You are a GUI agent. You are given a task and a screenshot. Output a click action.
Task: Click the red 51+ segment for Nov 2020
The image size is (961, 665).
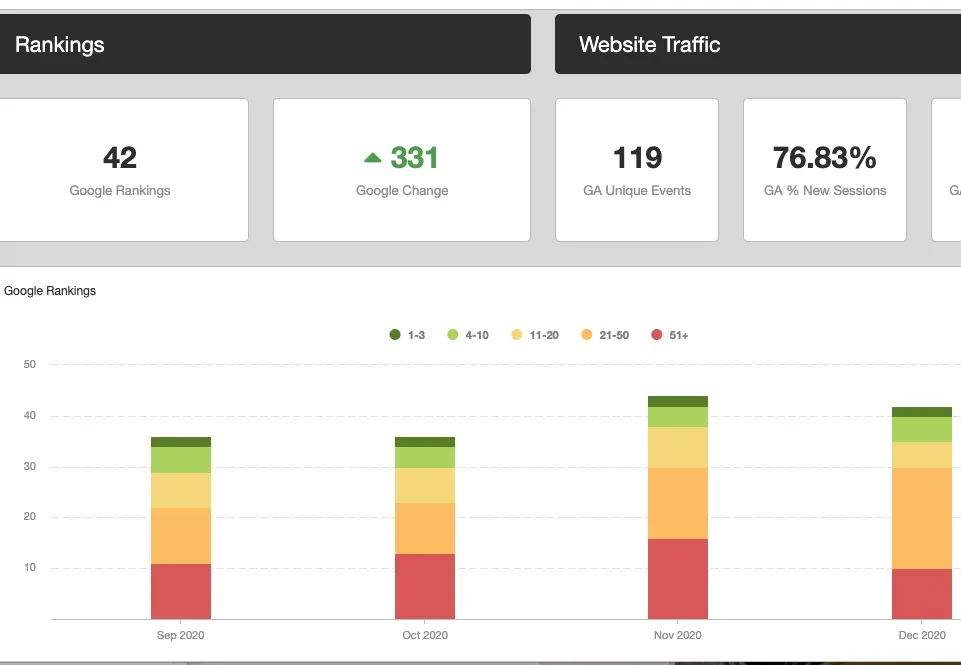click(x=678, y=579)
